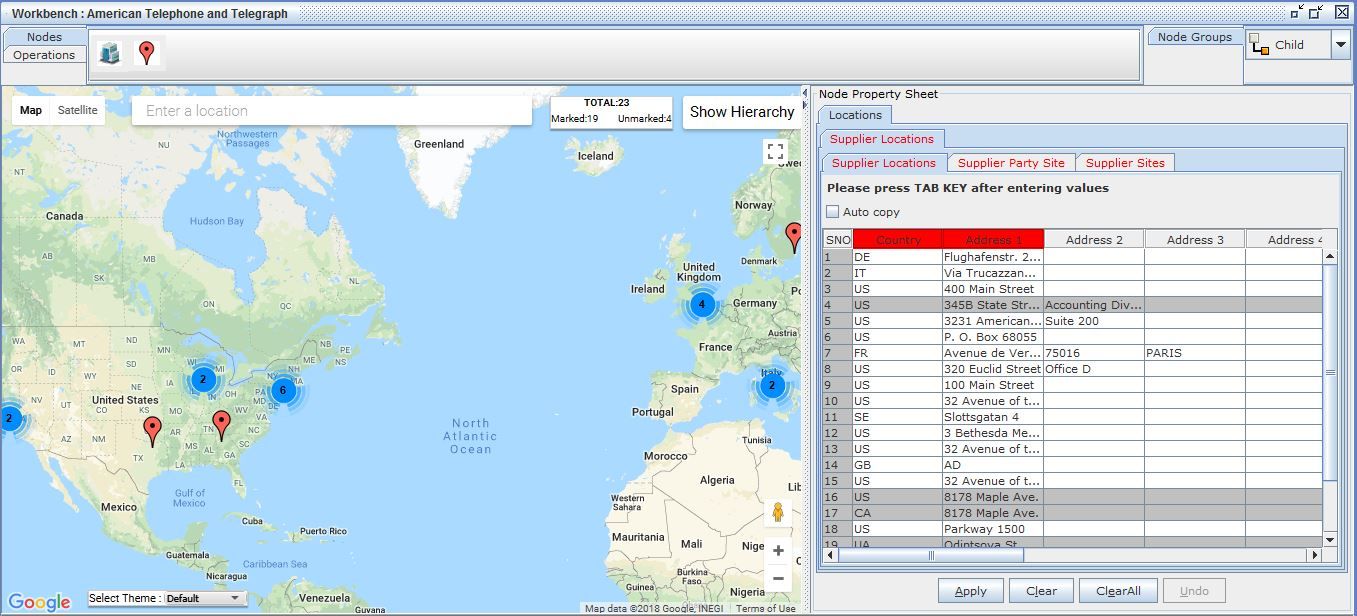Image resolution: width=1357 pixels, height=616 pixels.
Task: Select the 'PARIS' cell in row 7
Action: (x=1195, y=353)
